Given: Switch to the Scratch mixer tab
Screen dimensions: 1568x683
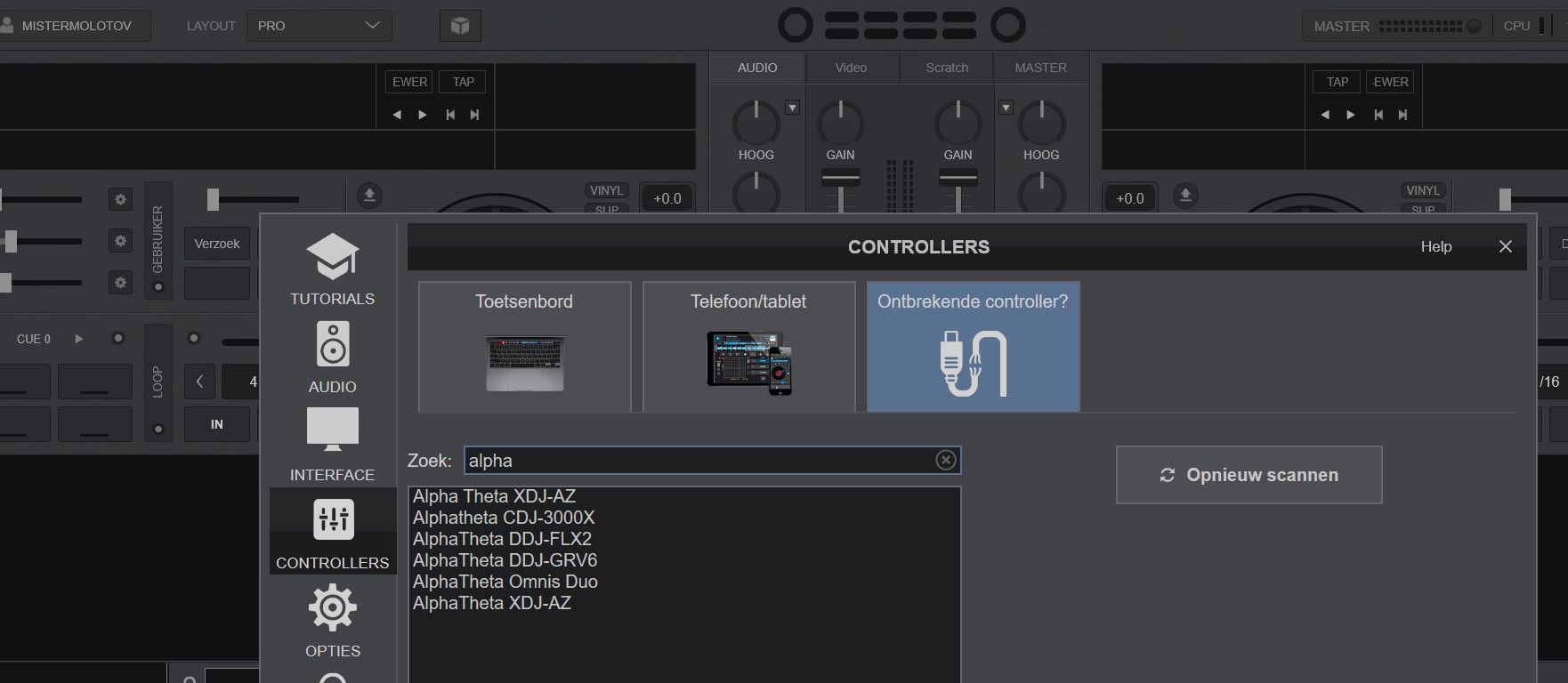Looking at the screenshot, I should click(x=946, y=68).
